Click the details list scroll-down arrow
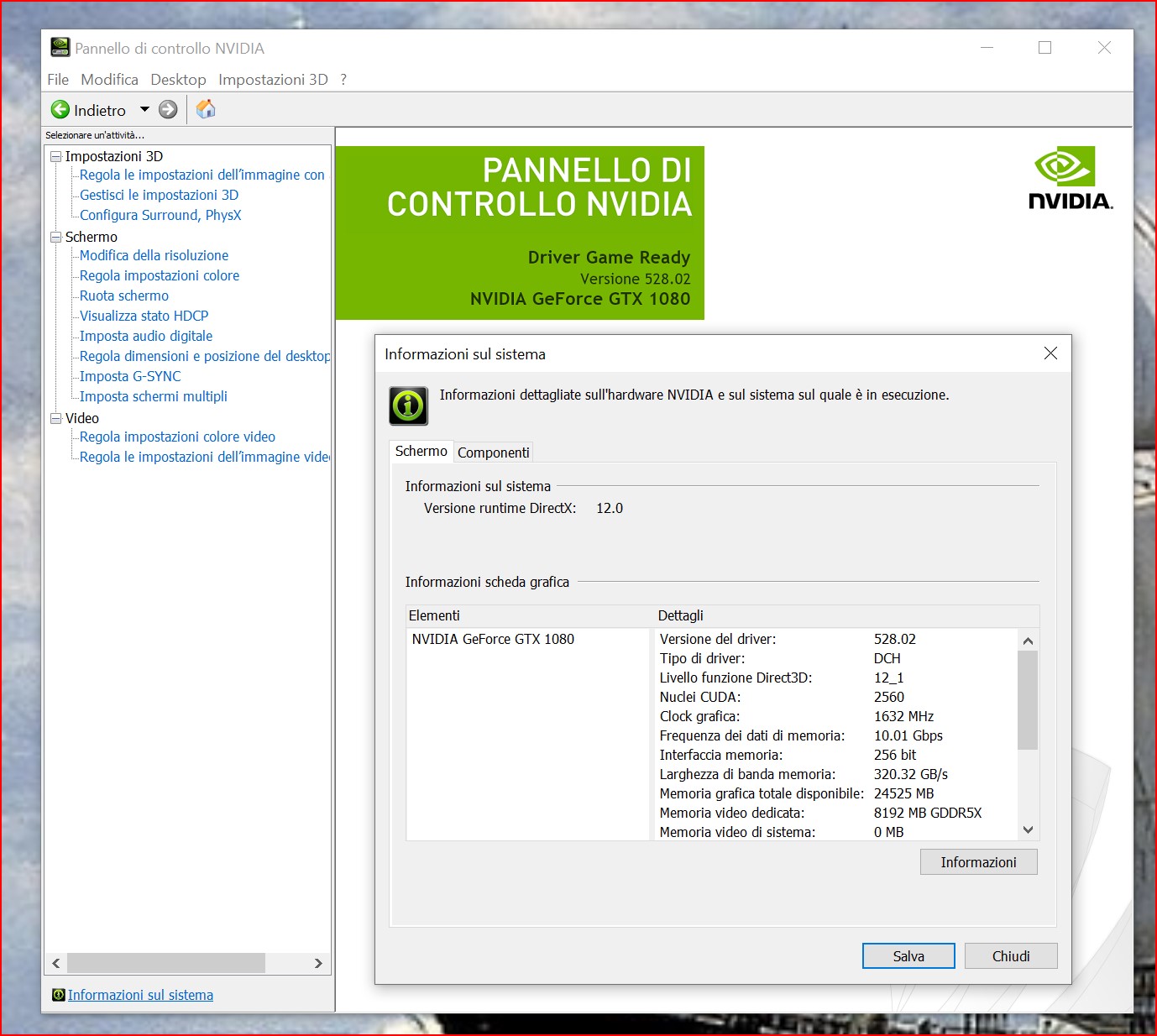 [x=1028, y=829]
